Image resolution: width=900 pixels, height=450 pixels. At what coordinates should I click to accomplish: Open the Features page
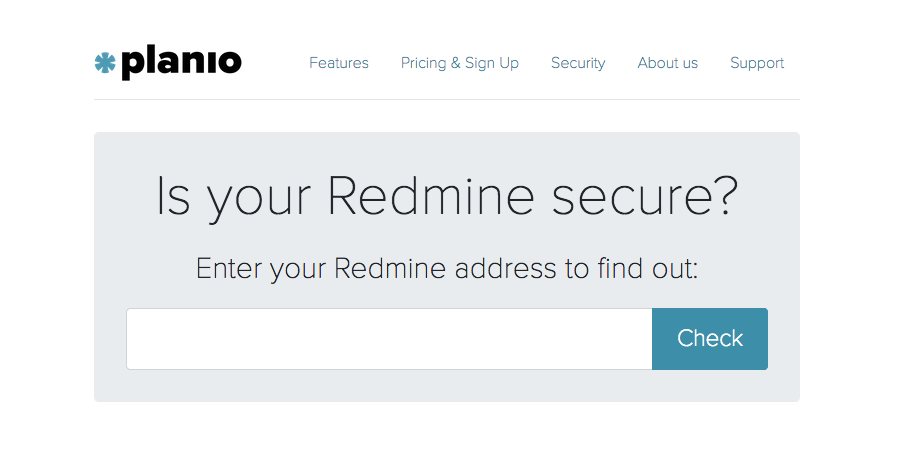coord(339,63)
